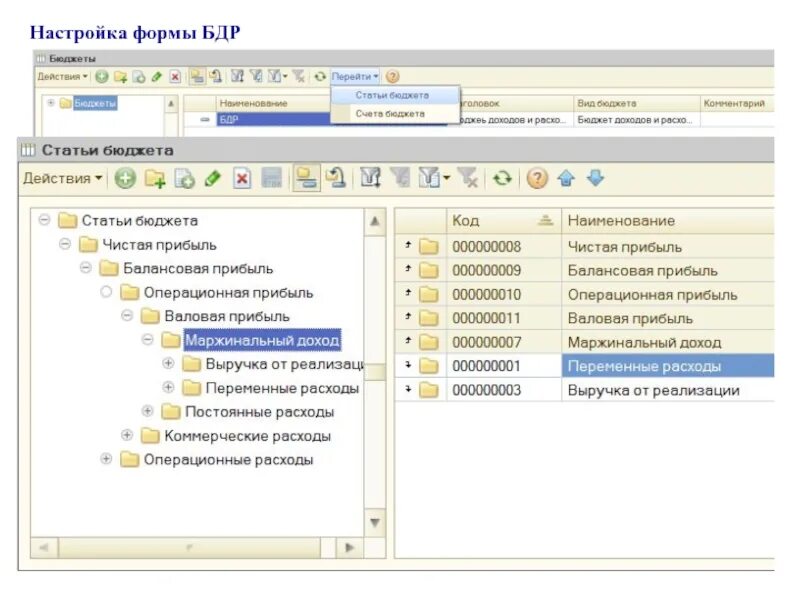Open Действия dropdown in Статьи бюджета window

pyautogui.click(x=63, y=179)
